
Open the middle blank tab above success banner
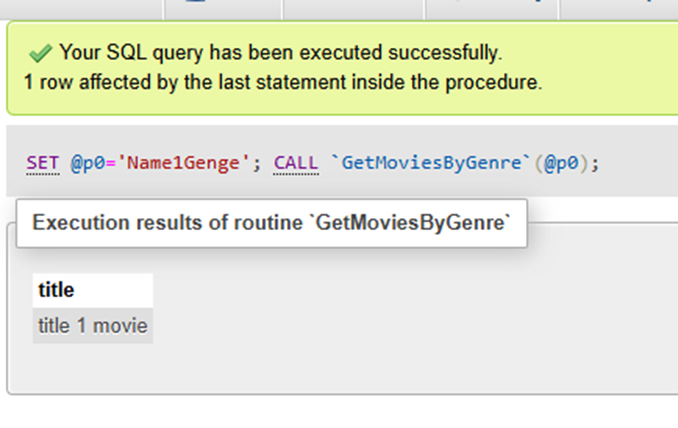tap(353, 10)
